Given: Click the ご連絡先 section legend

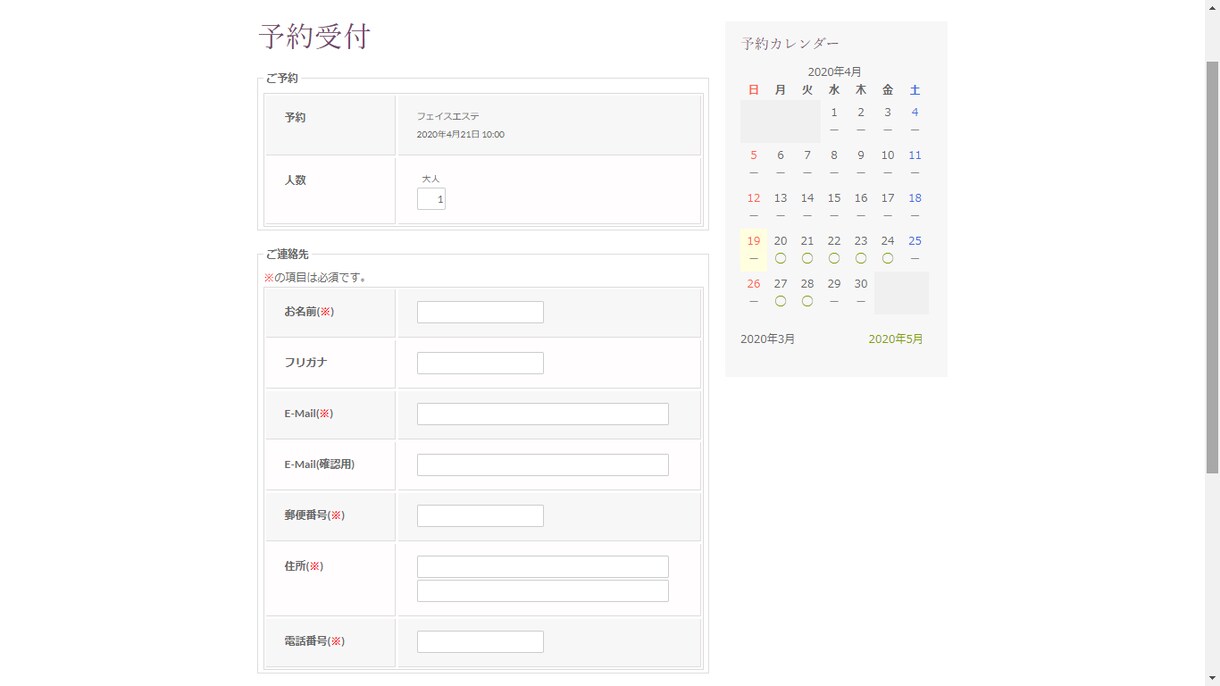Looking at the screenshot, I should coord(287,254).
